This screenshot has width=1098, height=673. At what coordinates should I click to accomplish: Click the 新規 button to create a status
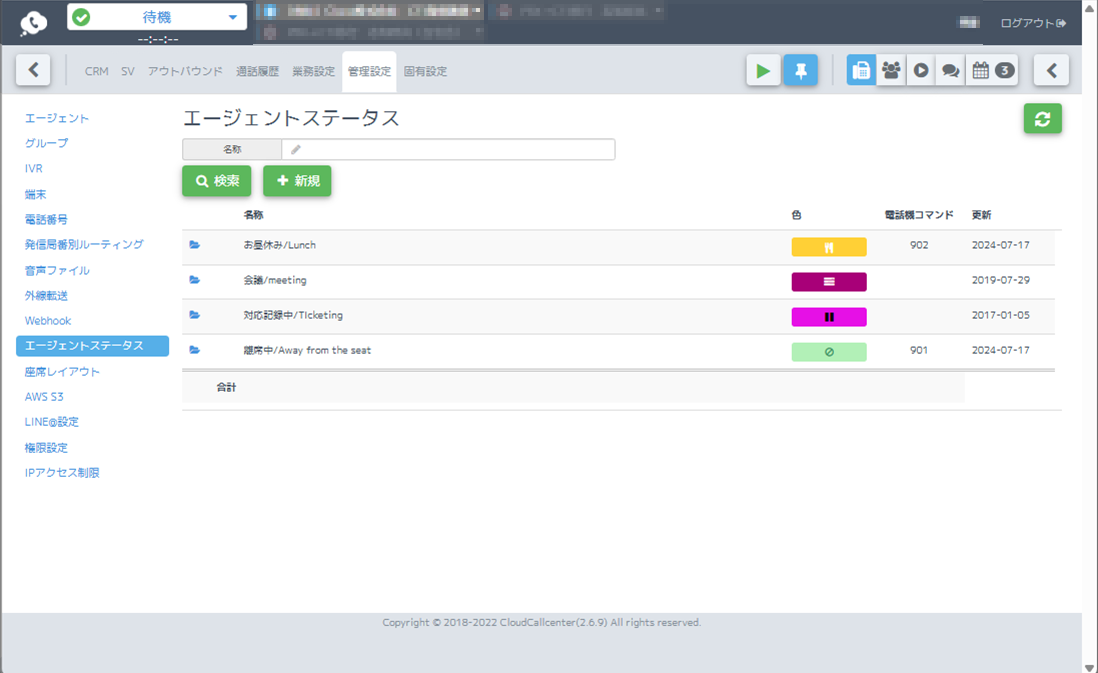coord(297,181)
